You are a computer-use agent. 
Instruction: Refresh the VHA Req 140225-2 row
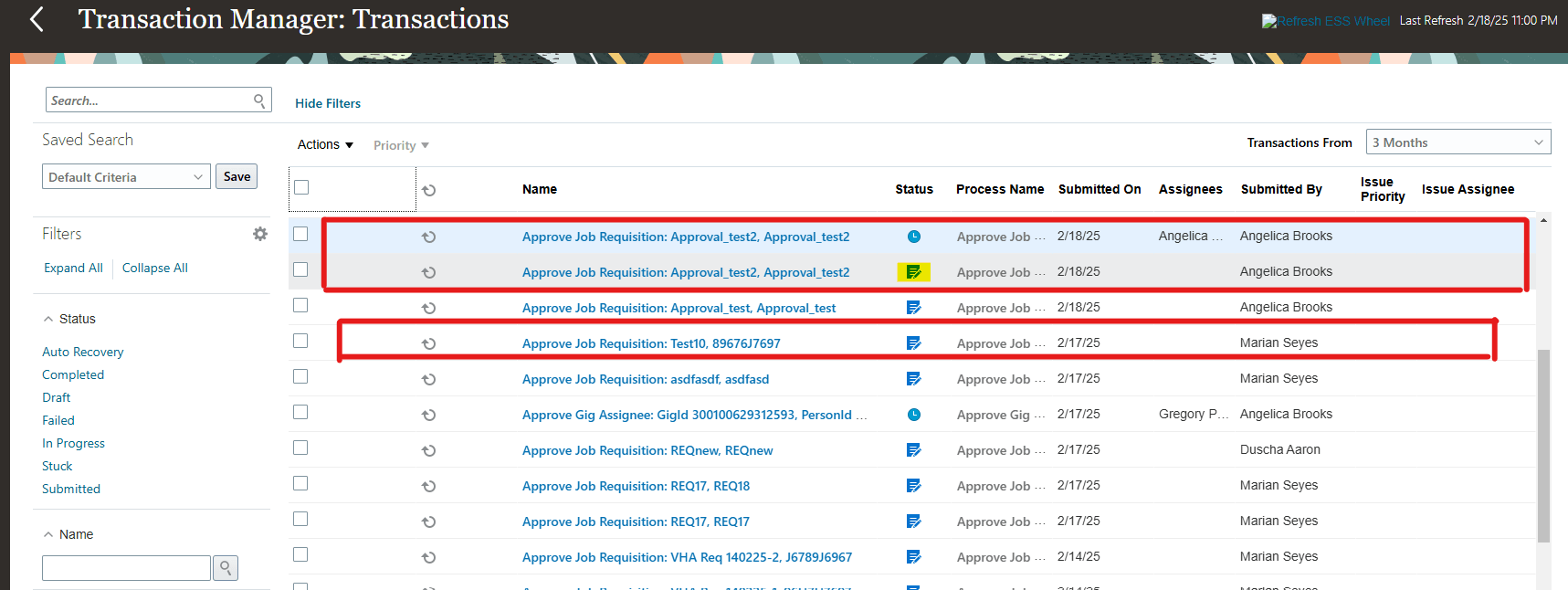[x=428, y=557]
